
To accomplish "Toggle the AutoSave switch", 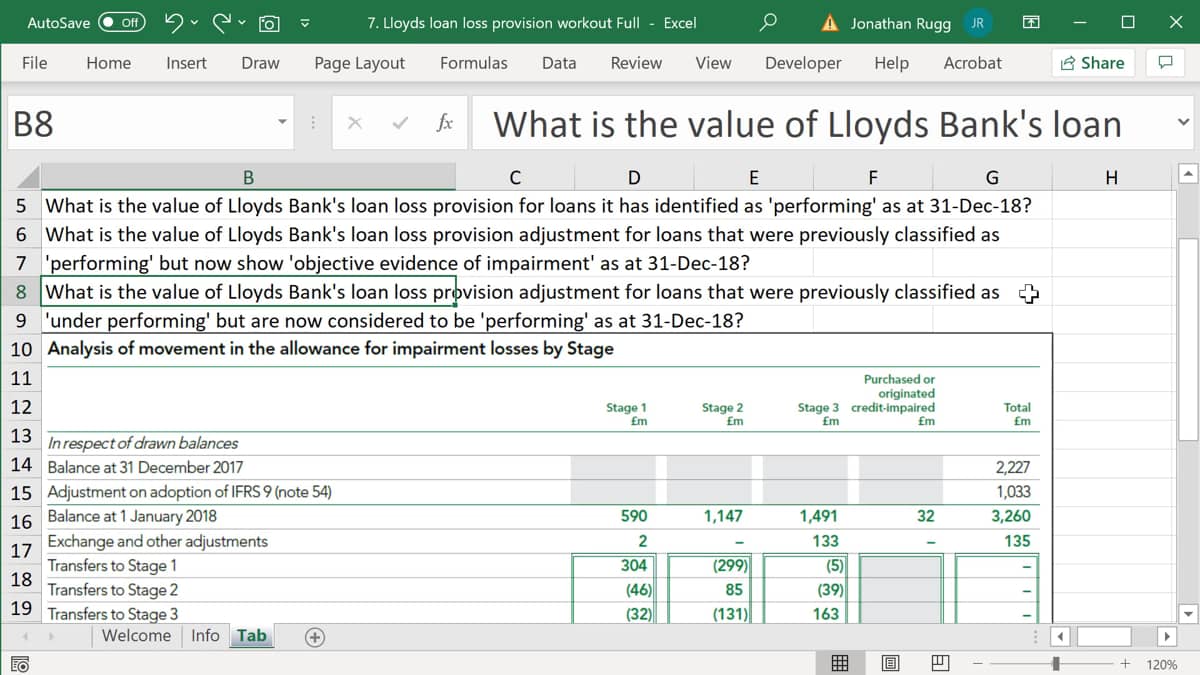I will 122,23.
